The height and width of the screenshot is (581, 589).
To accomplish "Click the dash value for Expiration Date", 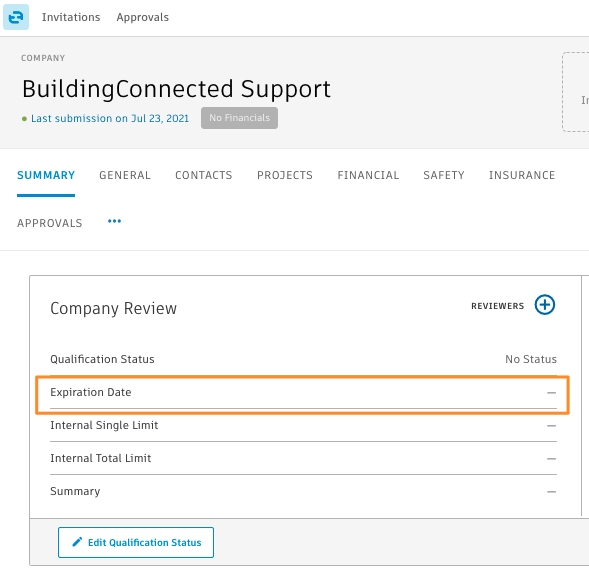I will [x=551, y=393].
